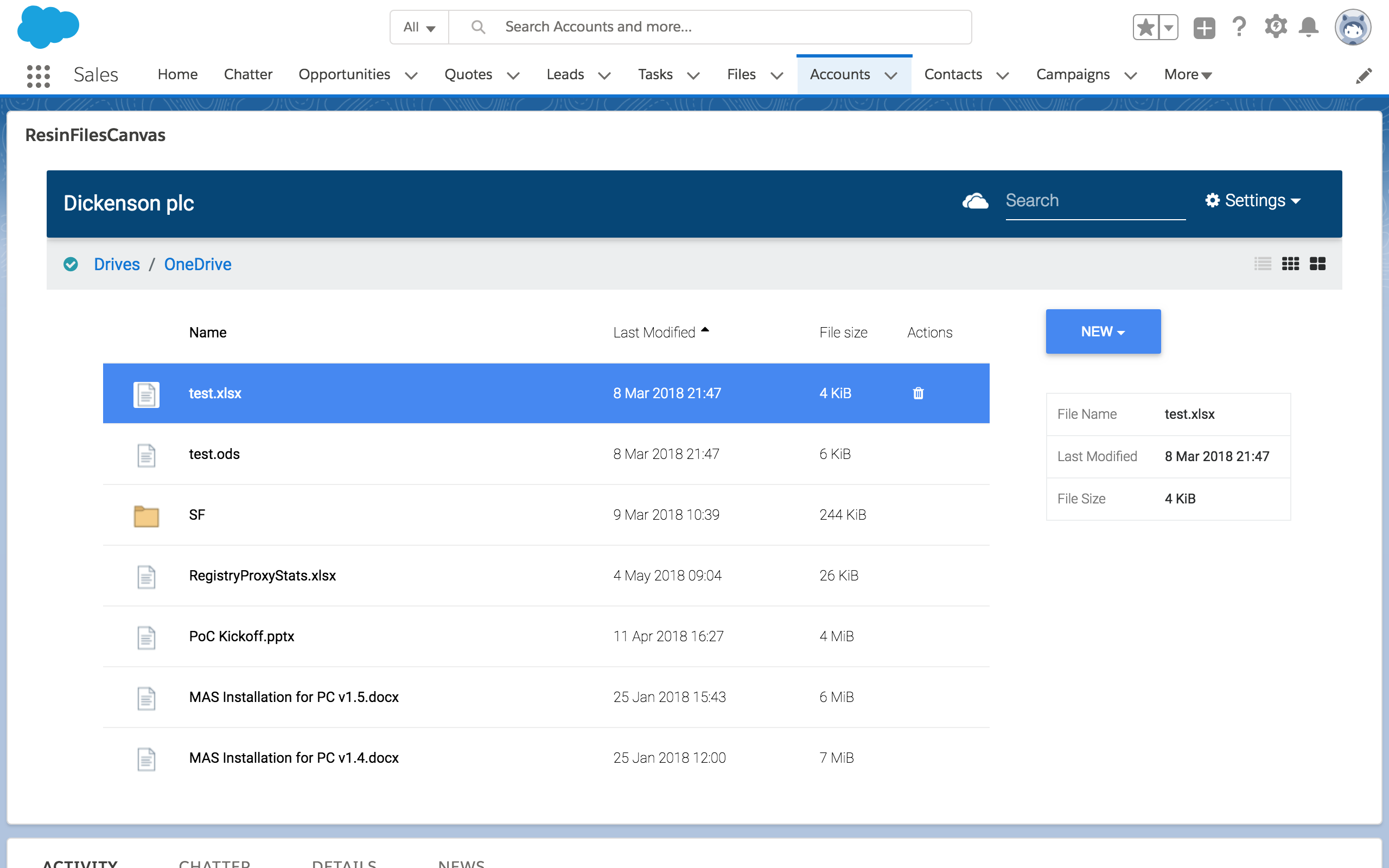
Task: Click the notifications bell icon
Action: pos(1308,27)
